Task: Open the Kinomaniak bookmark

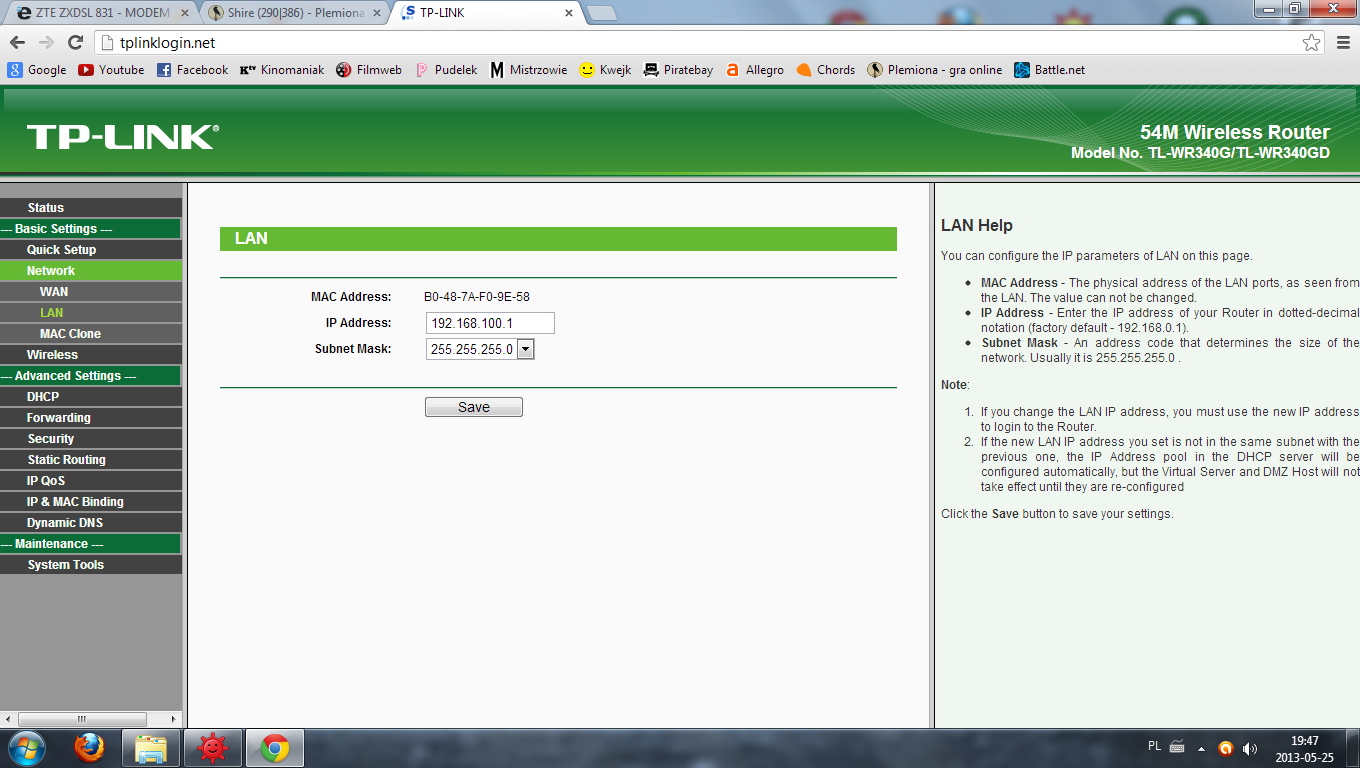Action: click(282, 70)
